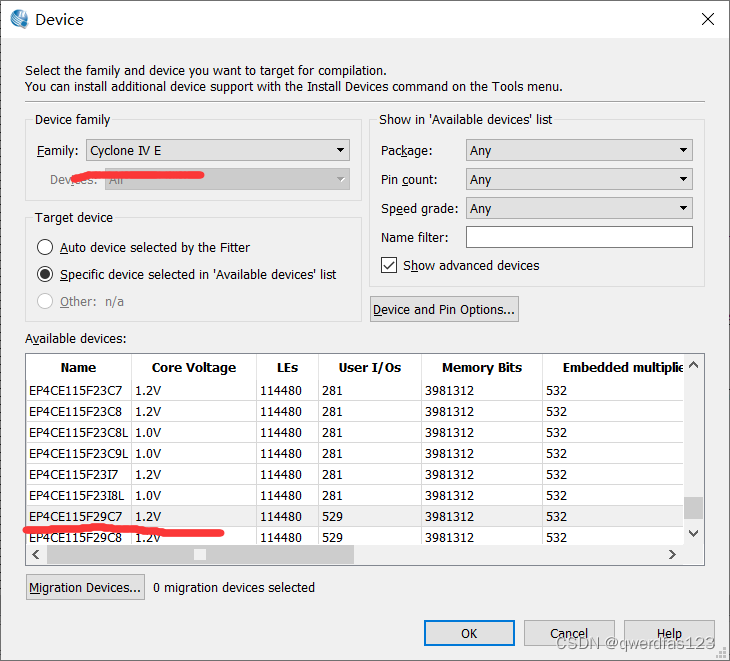Open the Speed grade dropdown
The width and height of the screenshot is (730, 661).
579,208
